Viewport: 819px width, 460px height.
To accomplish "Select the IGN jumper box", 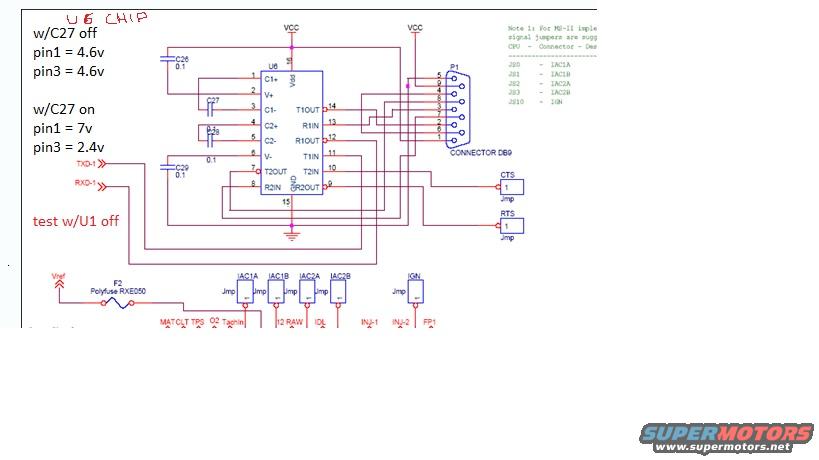I will 415,292.
